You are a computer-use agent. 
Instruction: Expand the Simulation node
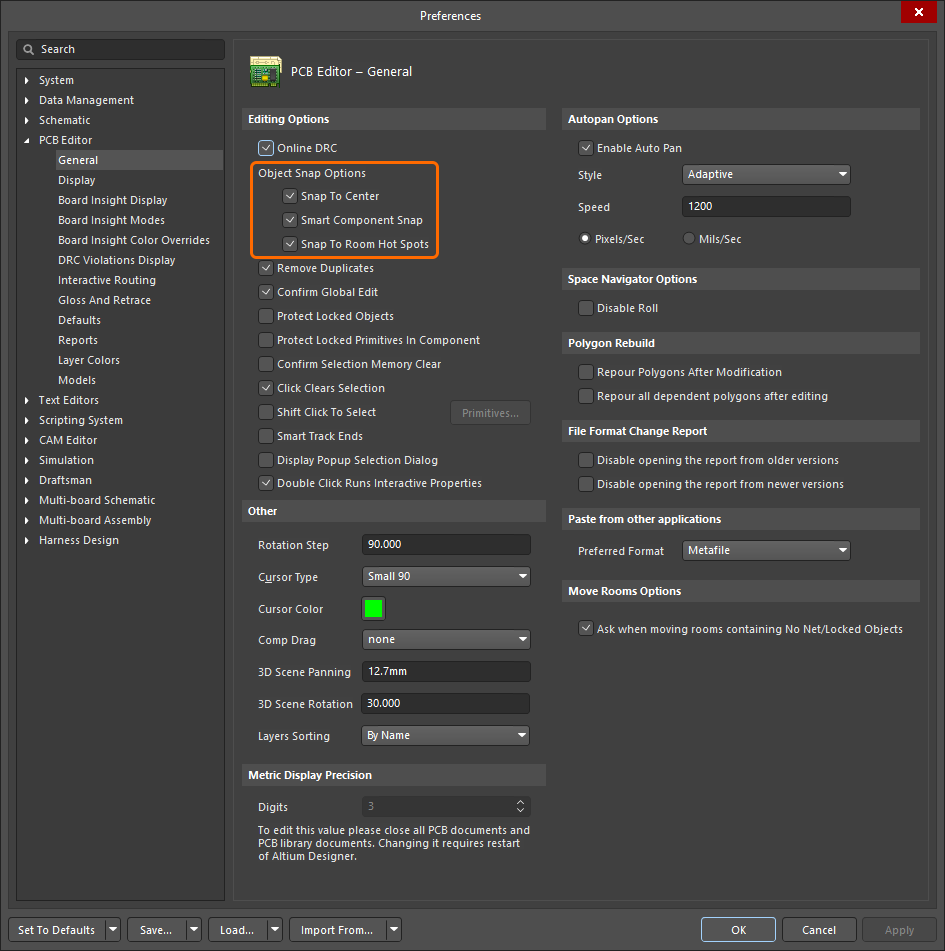[27, 460]
